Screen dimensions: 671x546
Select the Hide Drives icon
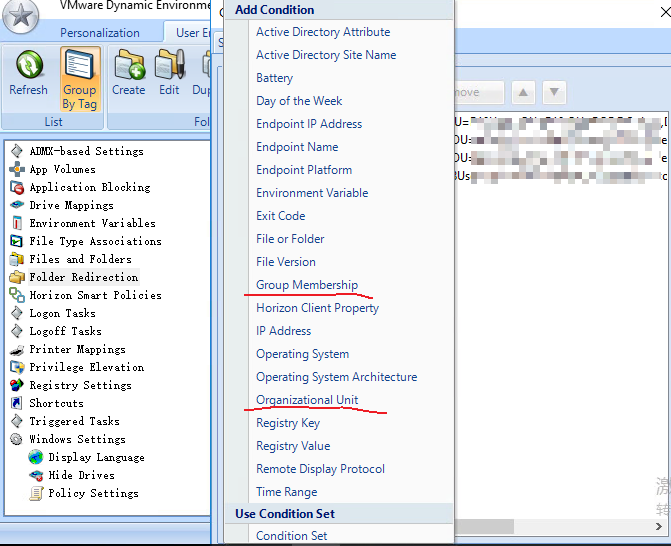coord(36,475)
